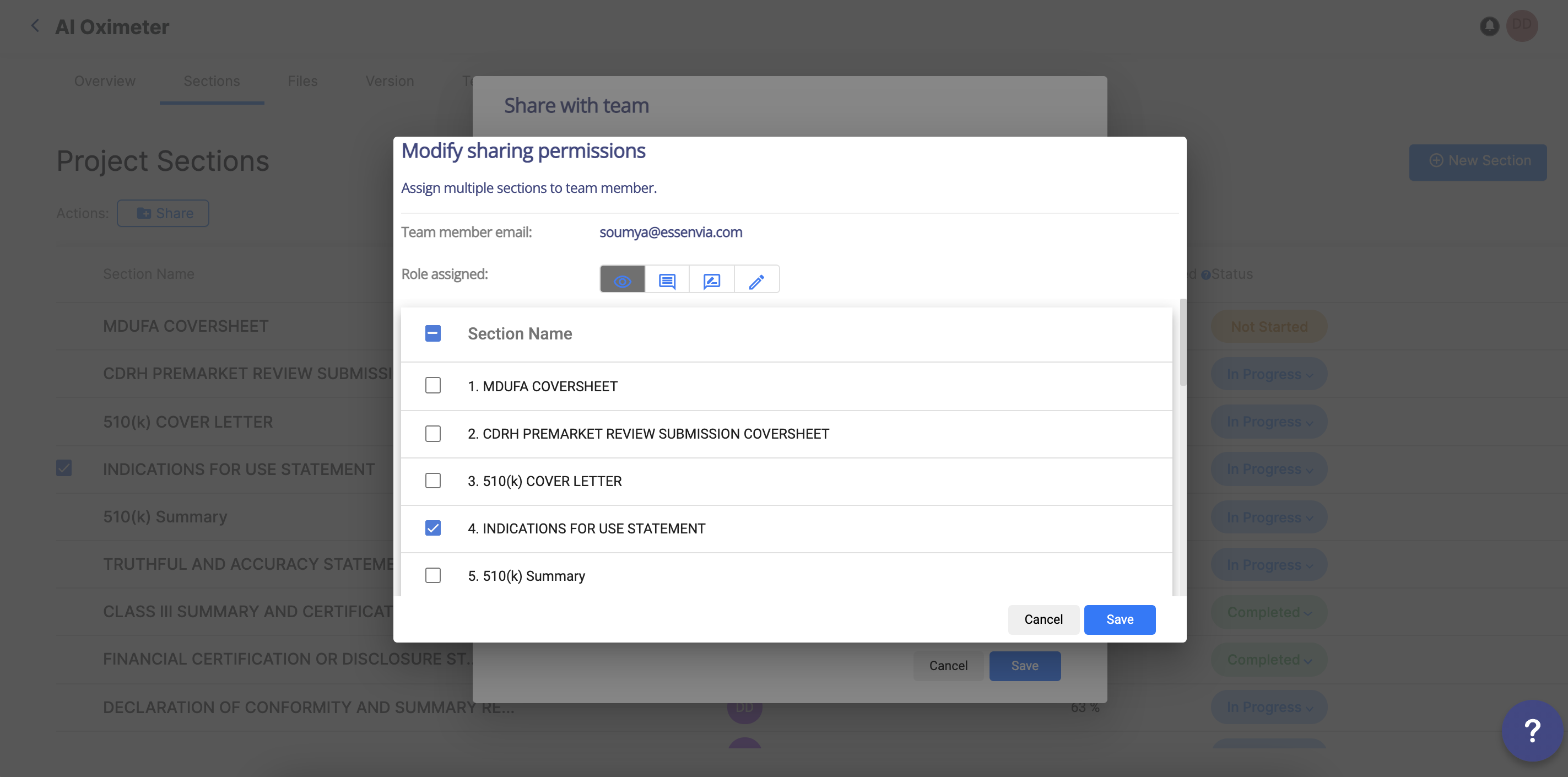Open Completed status dropdown for FINANCIAL CERTIFICATION
This screenshot has width=1568, height=777.
click(x=1268, y=660)
